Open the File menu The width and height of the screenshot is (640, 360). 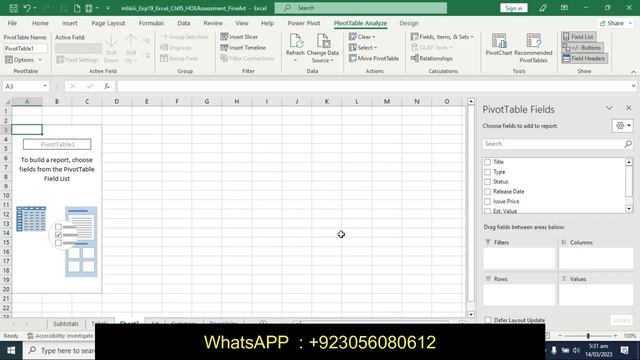12,23
